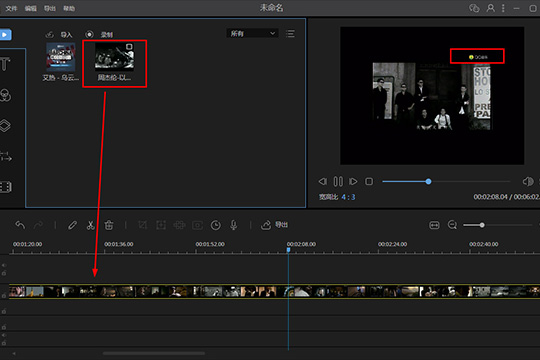
Task: Start voiceover with microphone icon
Action: click(234, 225)
